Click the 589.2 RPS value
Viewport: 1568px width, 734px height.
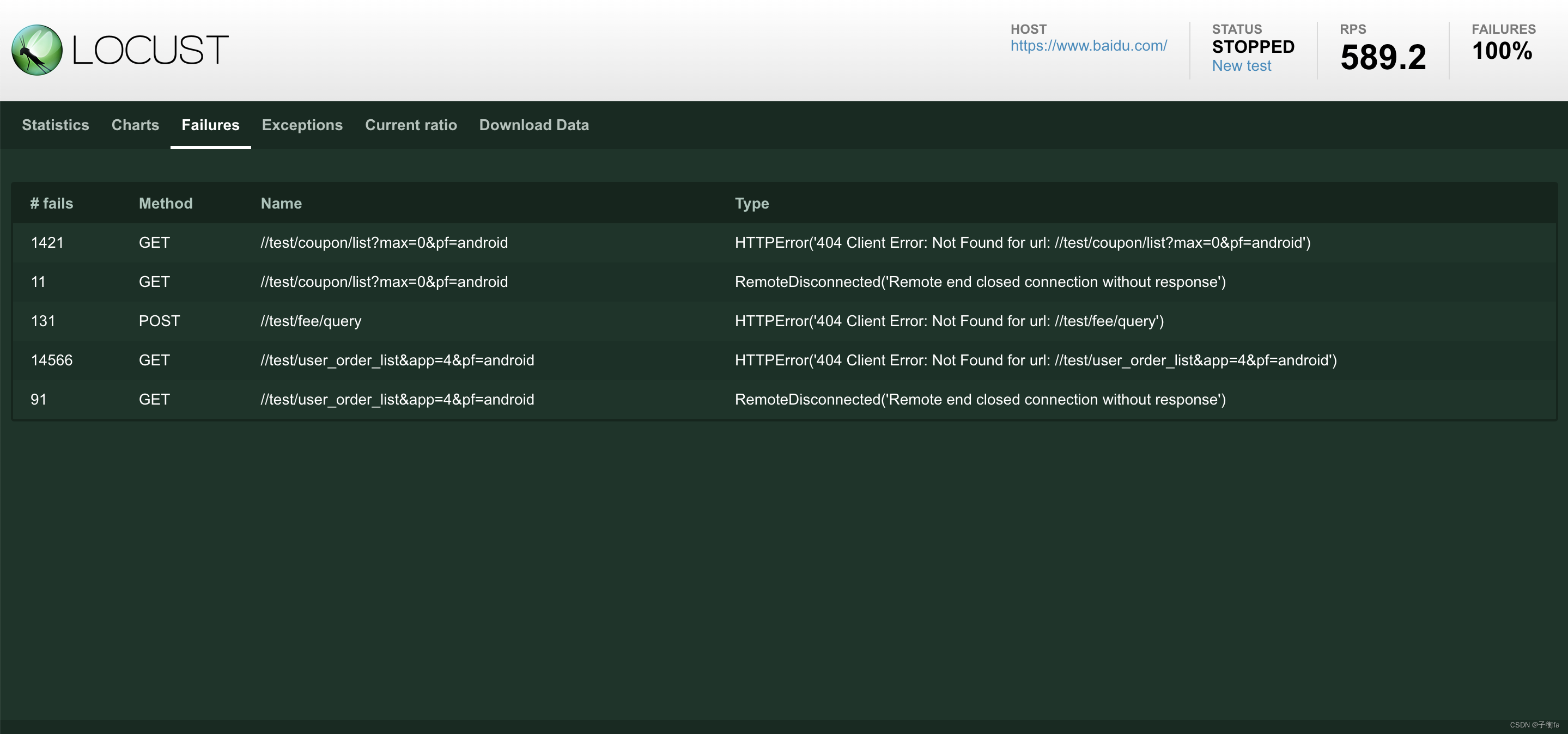pos(1383,57)
